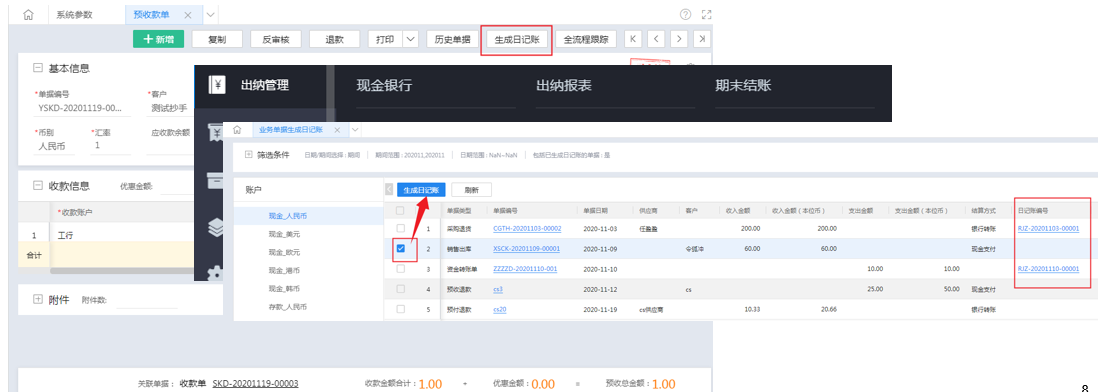Click the 单据编号 field YSKD-20201119

click(x=83, y=108)
